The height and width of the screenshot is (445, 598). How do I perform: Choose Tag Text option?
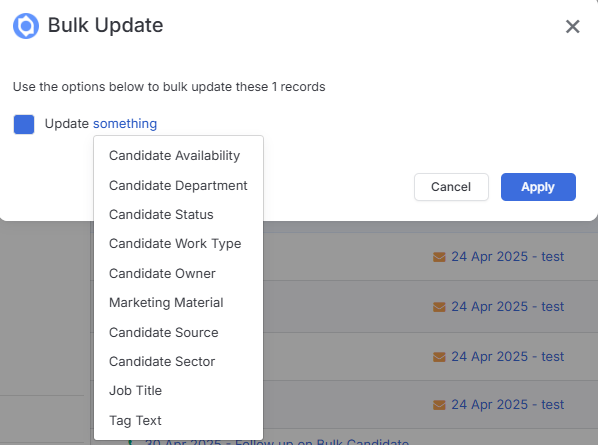pos(135,421)
